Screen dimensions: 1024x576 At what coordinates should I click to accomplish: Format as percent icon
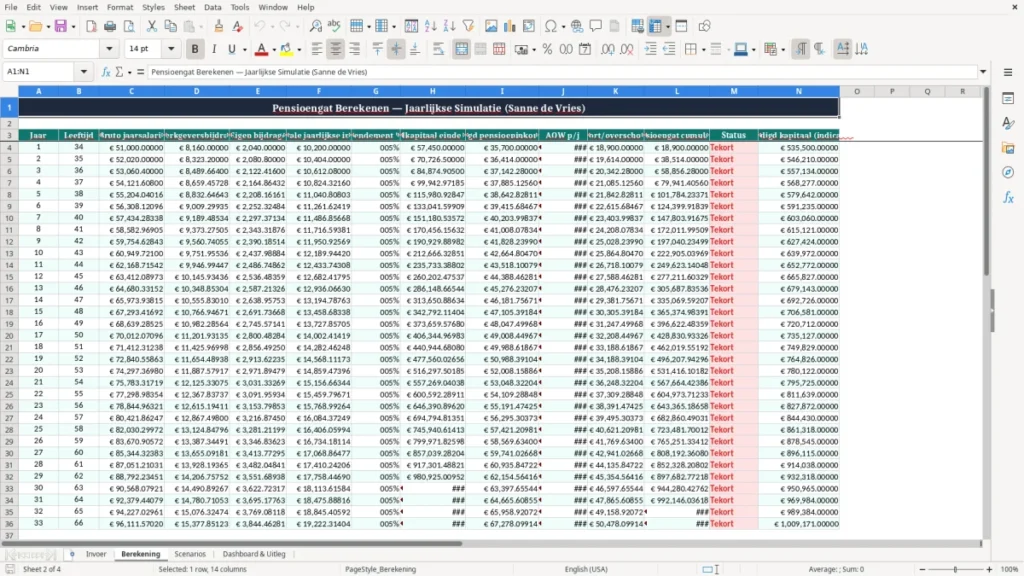pos(547,49)
